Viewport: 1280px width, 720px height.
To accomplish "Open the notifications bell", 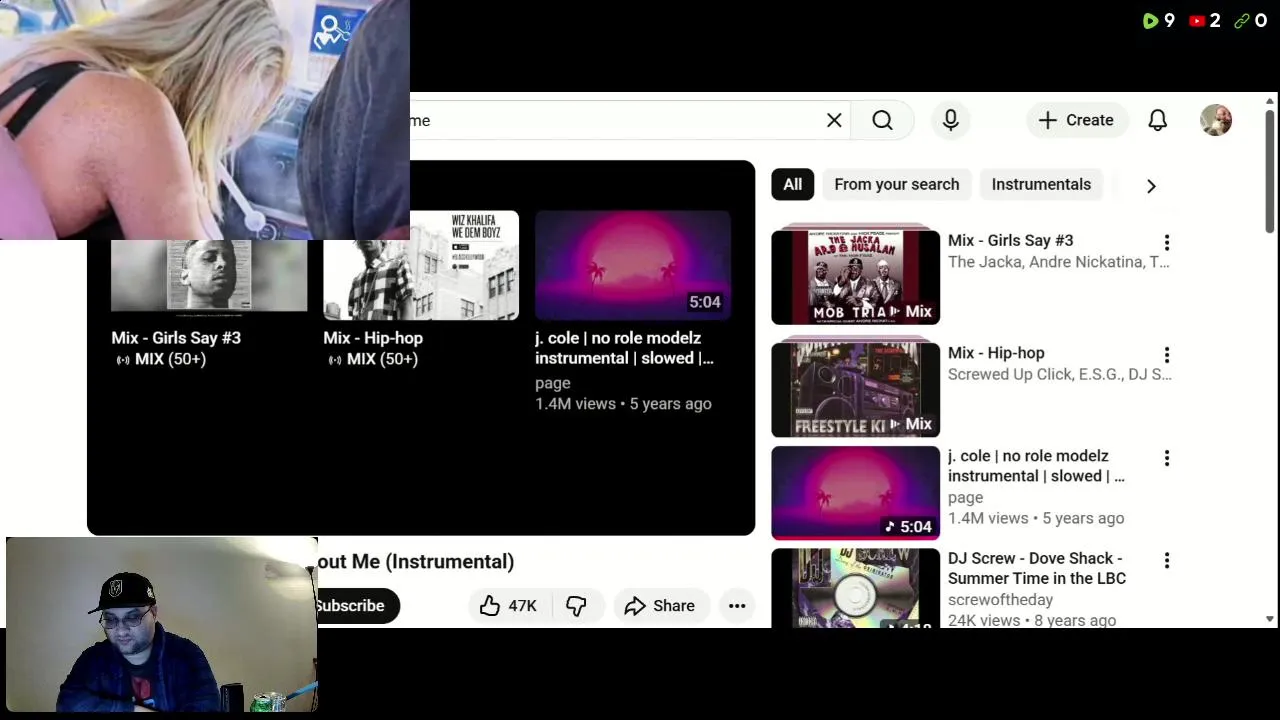I will pos(1157,120).
